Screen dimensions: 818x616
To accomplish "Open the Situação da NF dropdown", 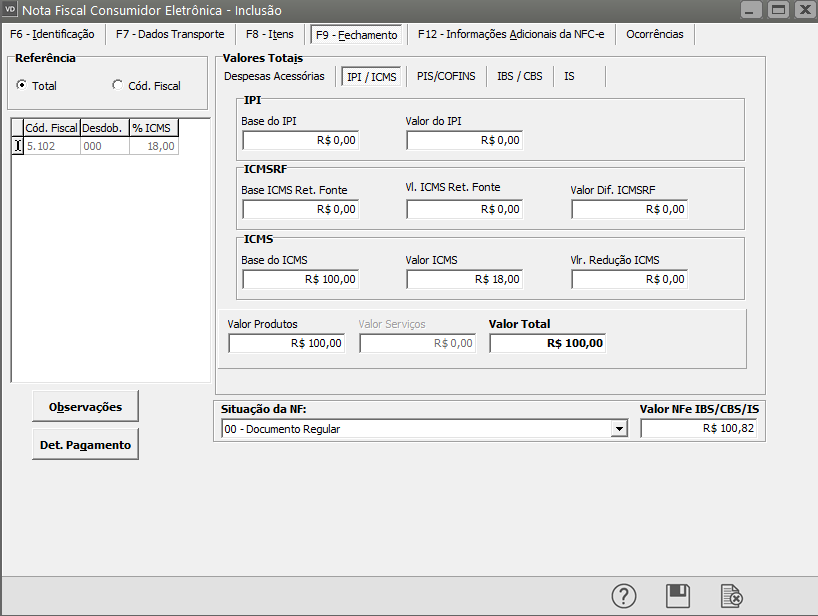I will [619, 429].
